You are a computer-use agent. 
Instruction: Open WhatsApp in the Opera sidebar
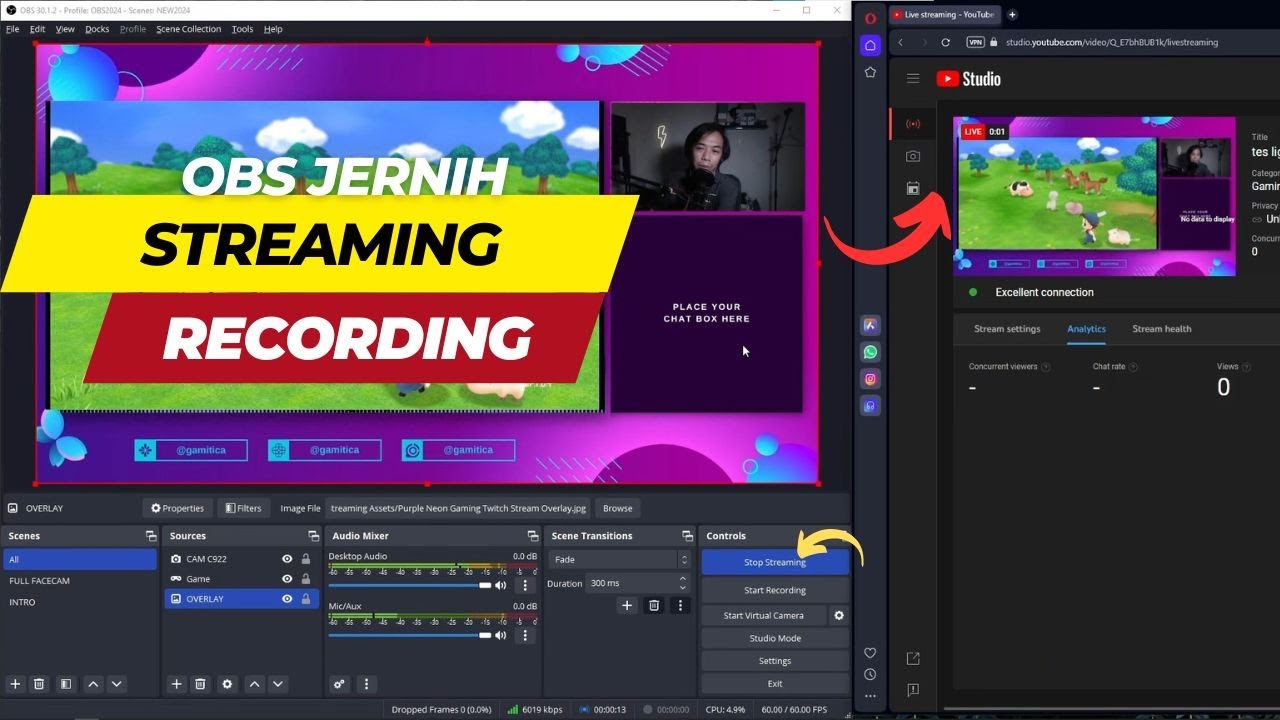[870, 352]
